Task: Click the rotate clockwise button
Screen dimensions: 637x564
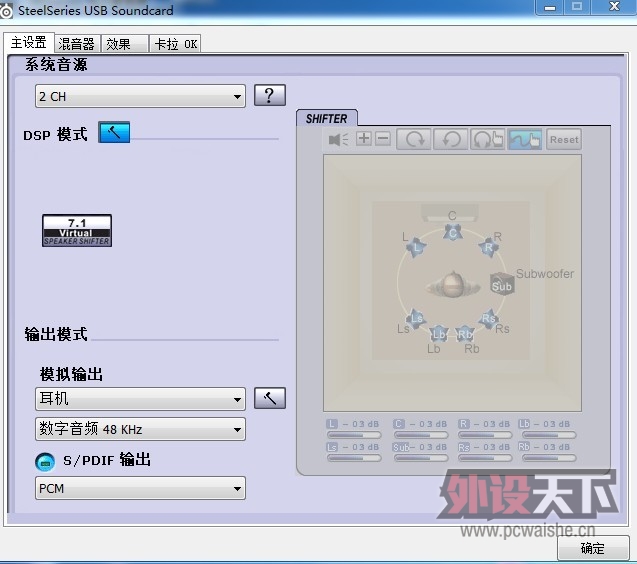Action: pos(414,139)
